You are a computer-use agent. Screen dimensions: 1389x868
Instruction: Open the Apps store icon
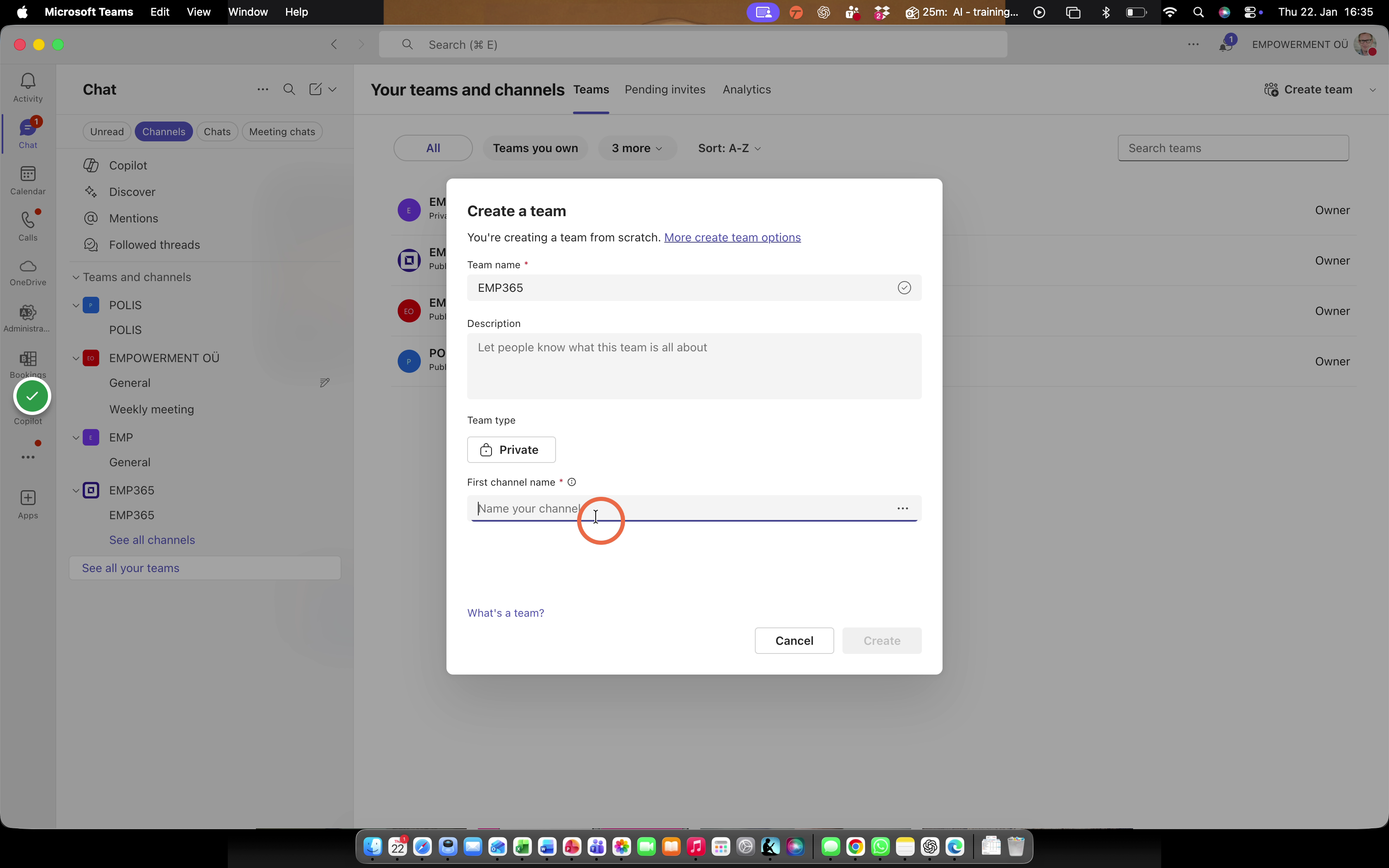(x=28, y=504)
